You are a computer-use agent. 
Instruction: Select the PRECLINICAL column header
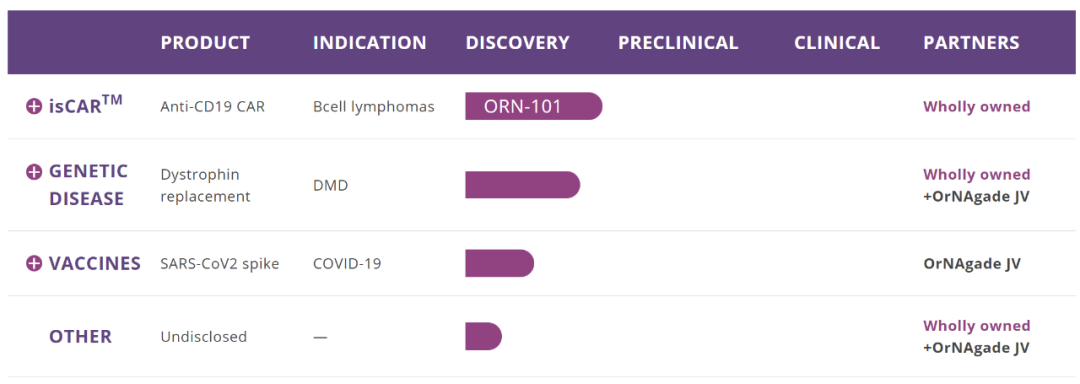coord(678,43)
